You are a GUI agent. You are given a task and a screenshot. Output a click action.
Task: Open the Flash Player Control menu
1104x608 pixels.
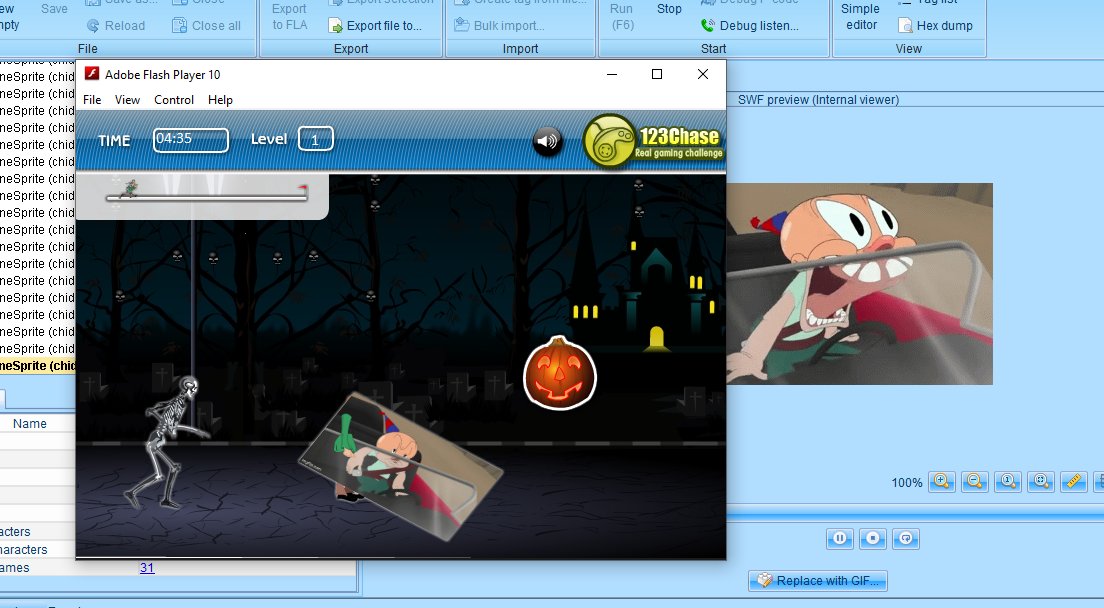[174, 100]
